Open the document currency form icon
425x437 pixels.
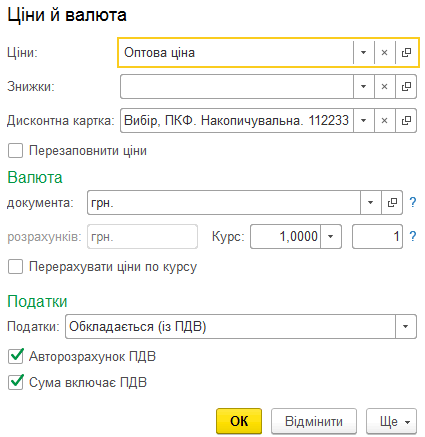click(x=392, y=203)
